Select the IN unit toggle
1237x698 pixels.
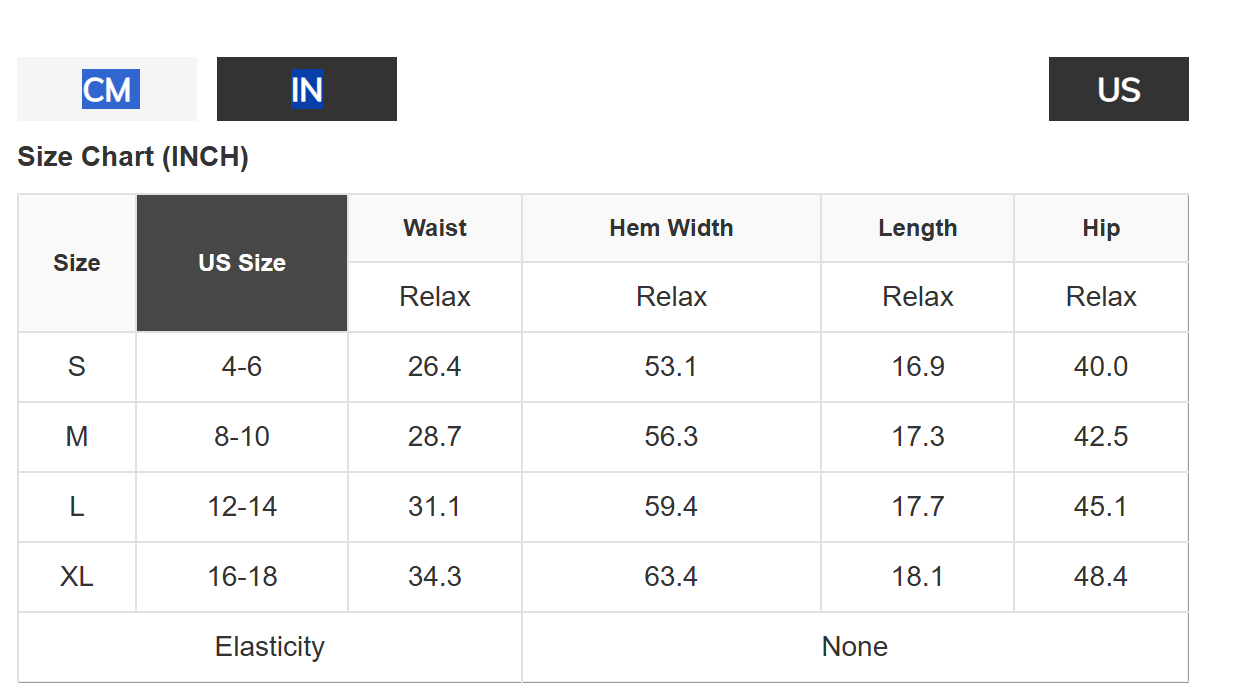click(307, 89)
